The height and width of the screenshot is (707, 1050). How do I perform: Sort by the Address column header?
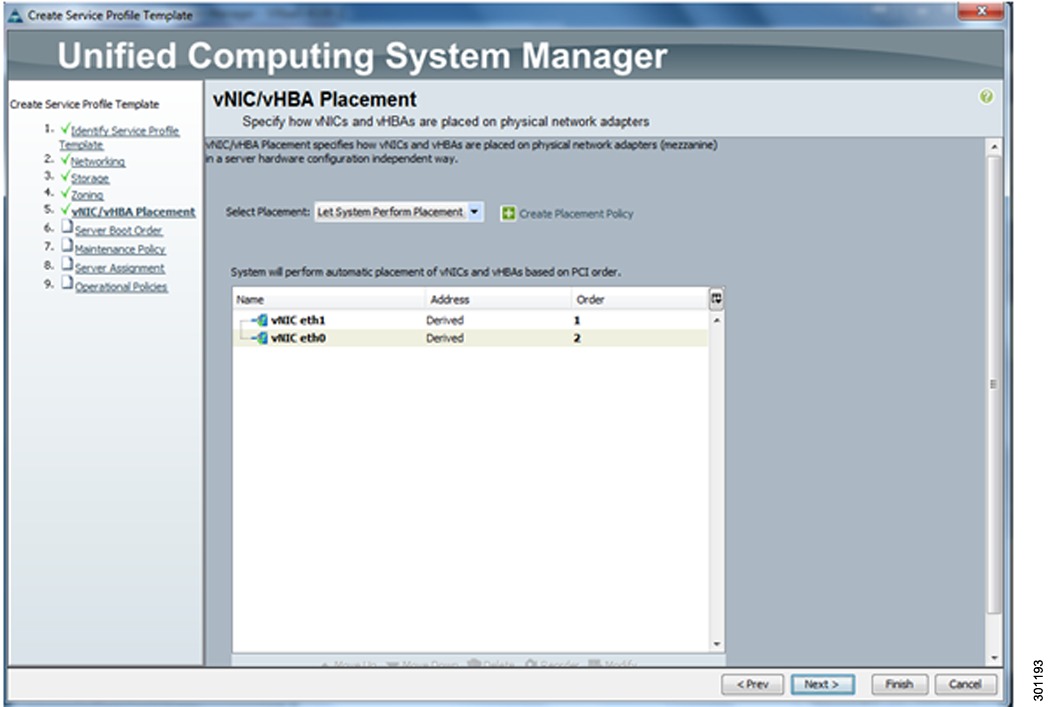click(x=498, y=299)
